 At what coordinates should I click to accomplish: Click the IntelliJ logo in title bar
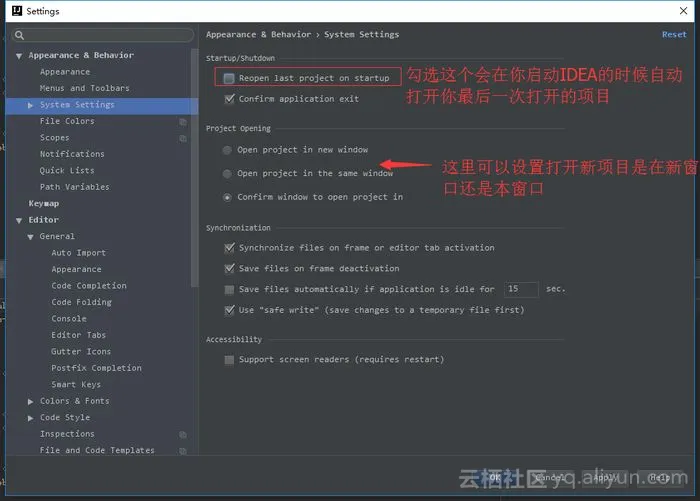17,11
